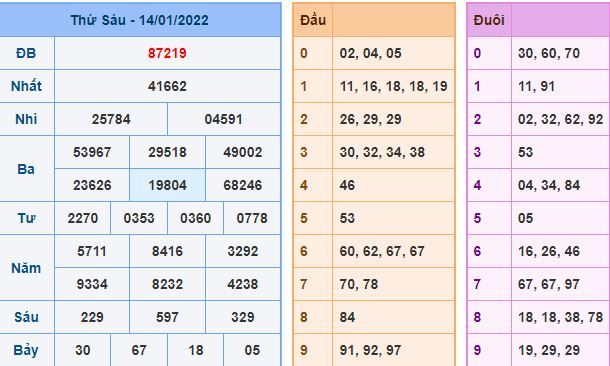This screenshot has width=610, height=366.
Task: Click Đuôi values '11, 91'
Action: (536, 86)
